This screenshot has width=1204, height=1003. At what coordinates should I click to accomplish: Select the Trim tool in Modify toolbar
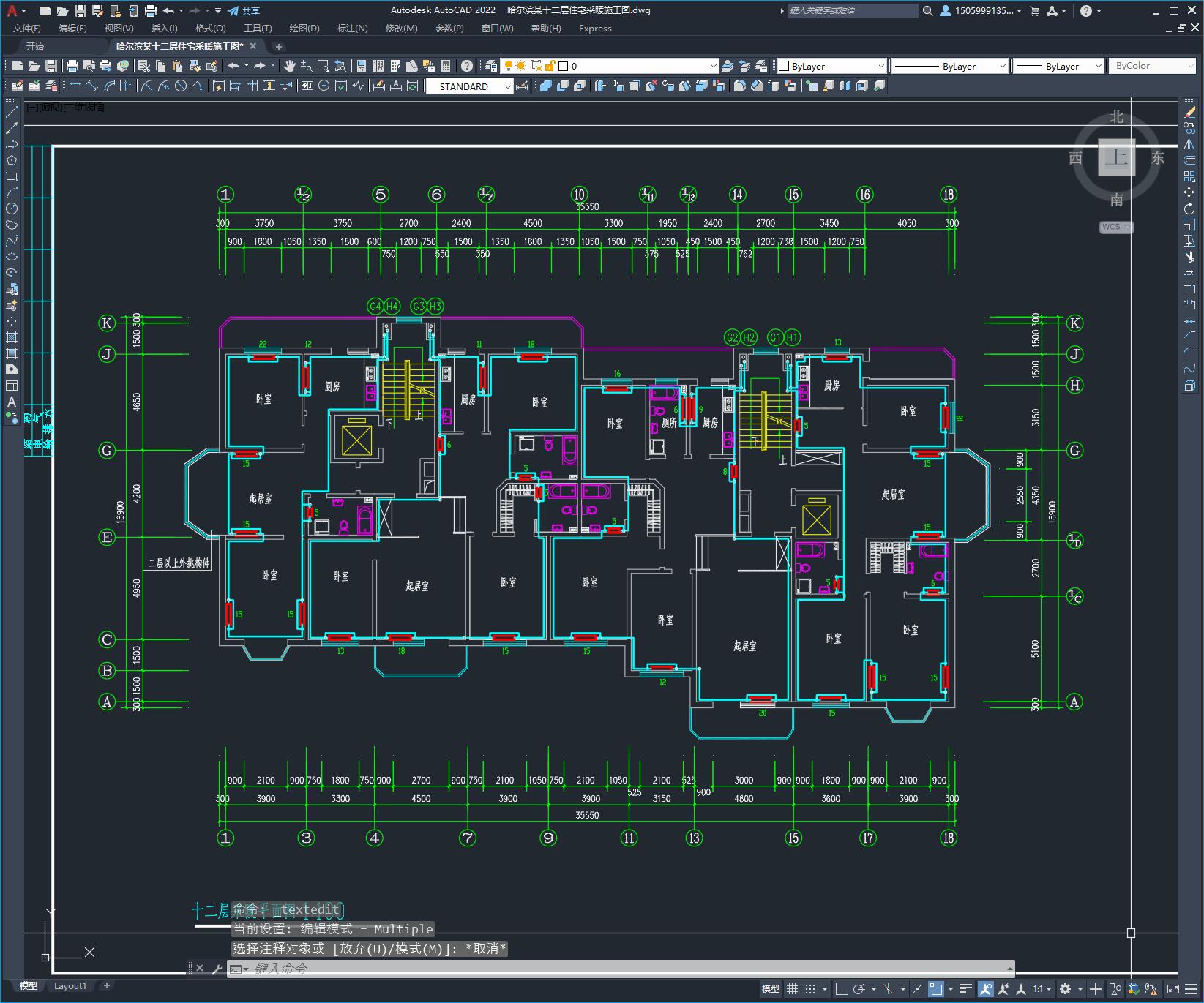[1189, 257]
